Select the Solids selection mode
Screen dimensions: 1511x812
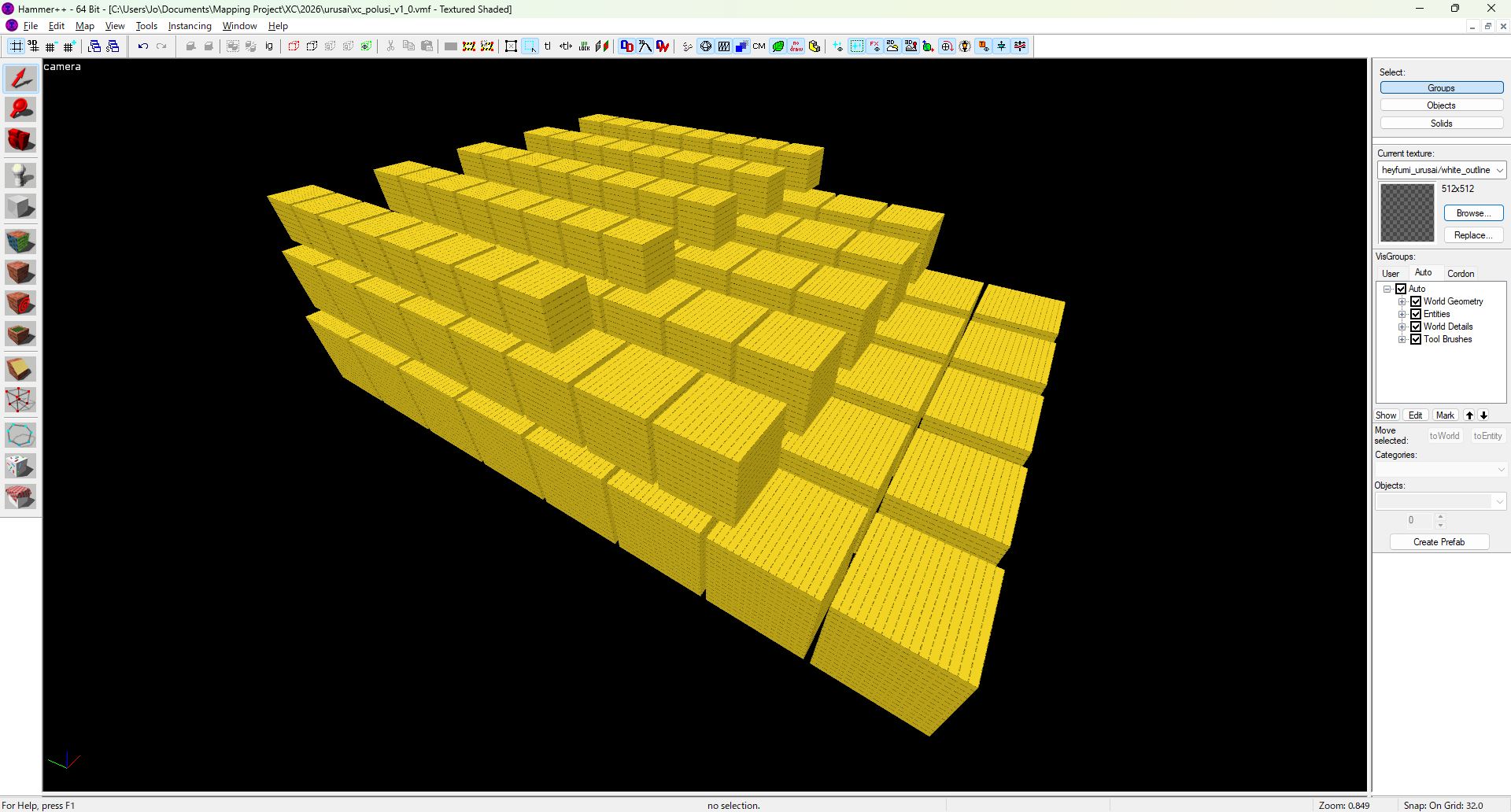pyautogui.click(x=1441, y=124)
